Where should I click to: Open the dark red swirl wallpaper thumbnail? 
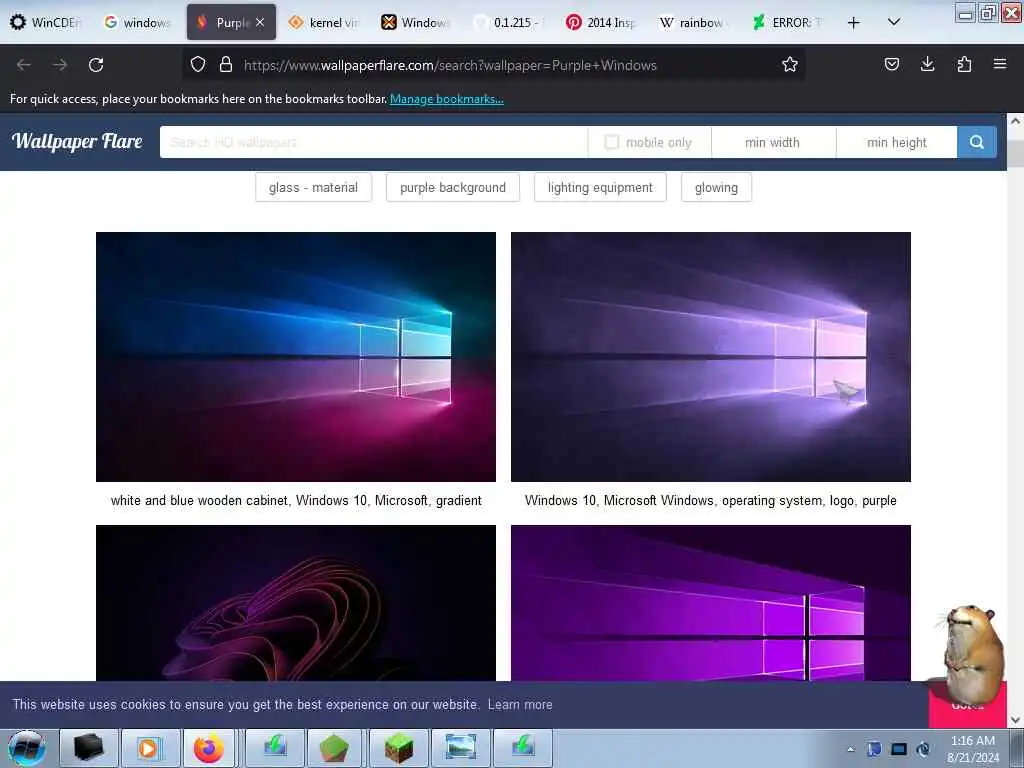tap(296, 603)
